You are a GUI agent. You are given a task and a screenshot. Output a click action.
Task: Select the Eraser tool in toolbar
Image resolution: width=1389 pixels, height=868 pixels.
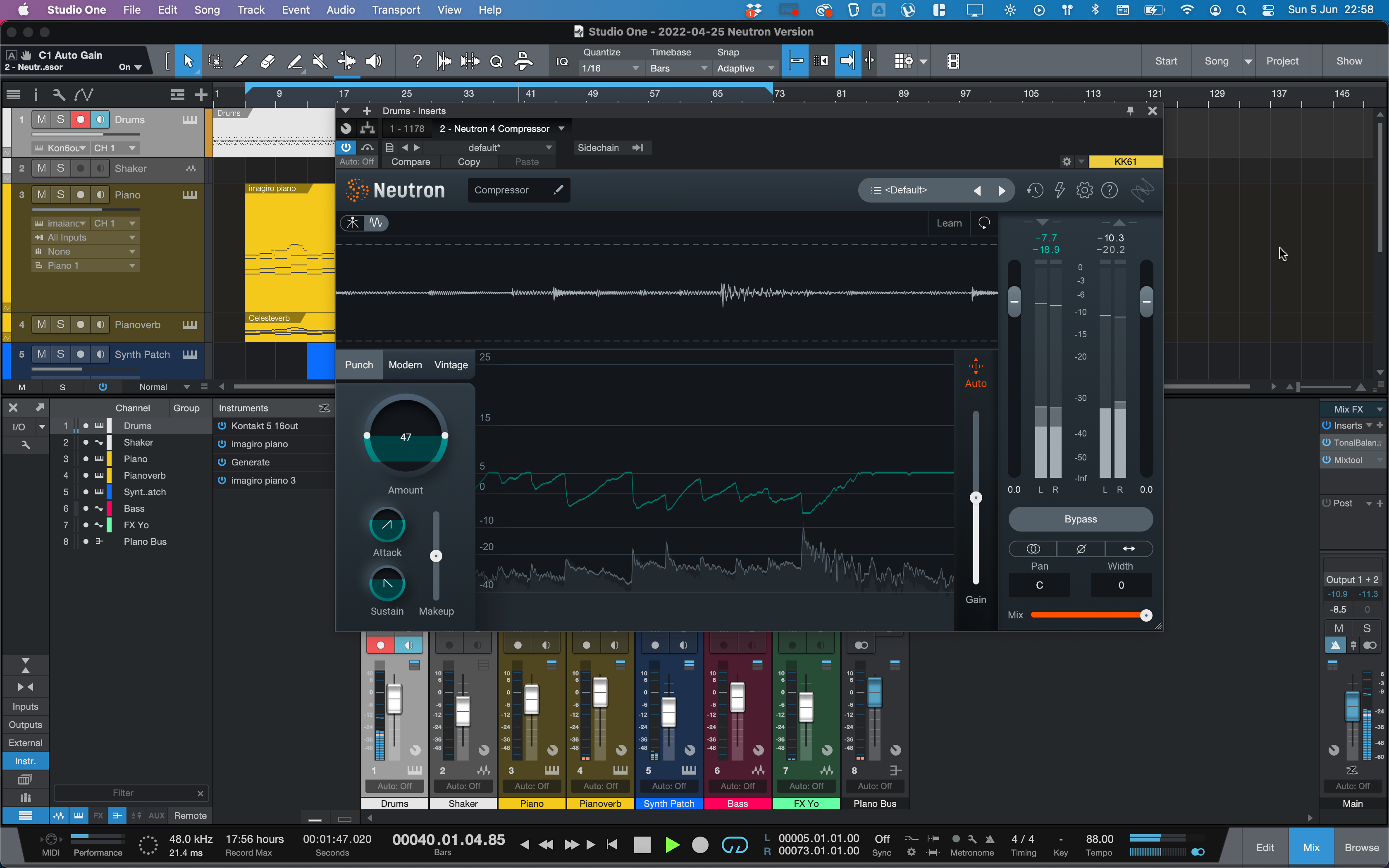(267, 62)
